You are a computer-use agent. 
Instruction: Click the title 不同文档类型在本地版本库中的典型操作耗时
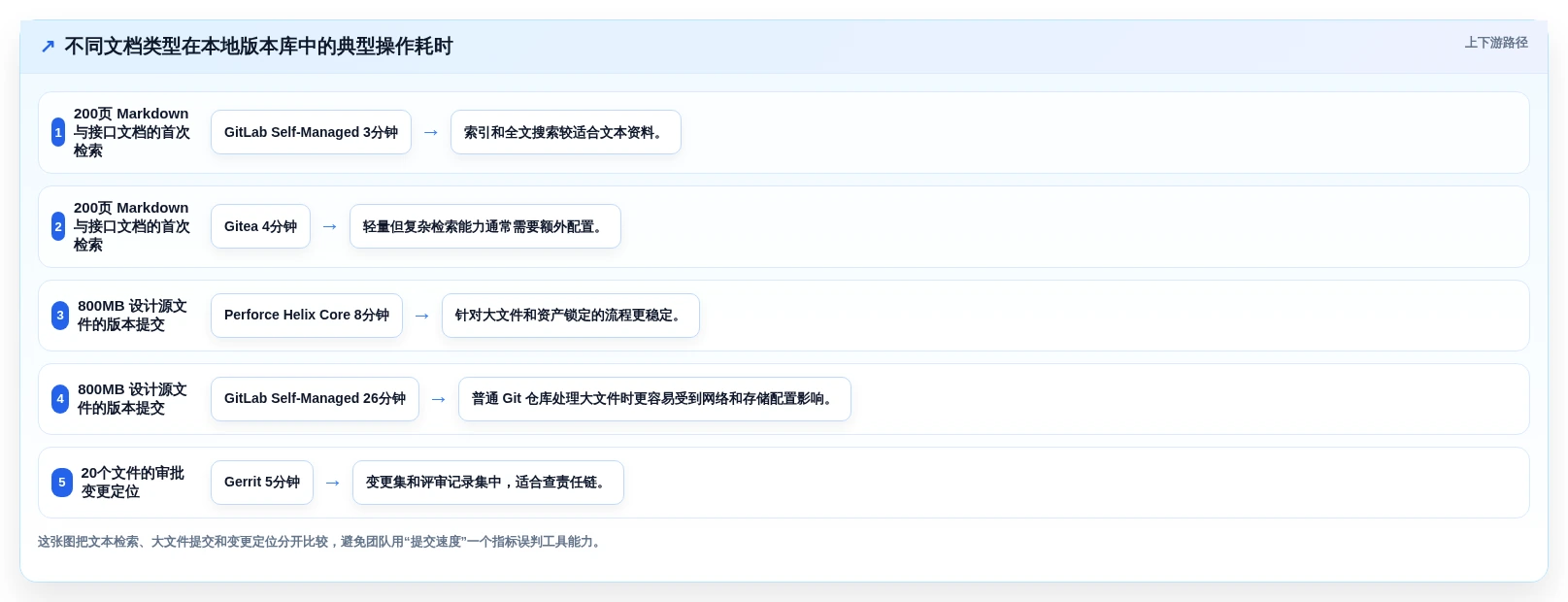pyautogui.click(x=258, y=47)
